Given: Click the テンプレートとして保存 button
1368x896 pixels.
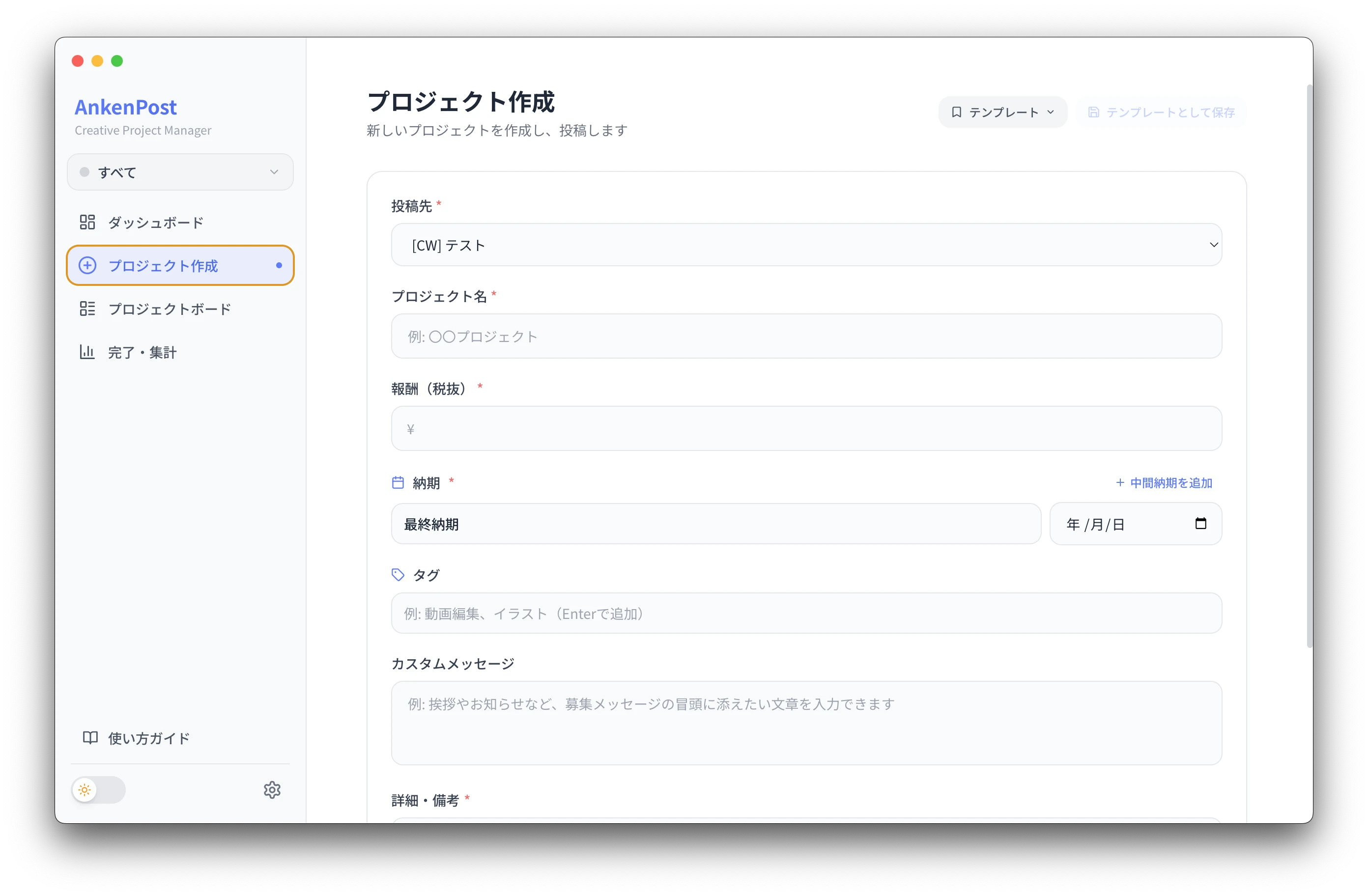Looking at the screenshot, I should tap(1161, 112).
